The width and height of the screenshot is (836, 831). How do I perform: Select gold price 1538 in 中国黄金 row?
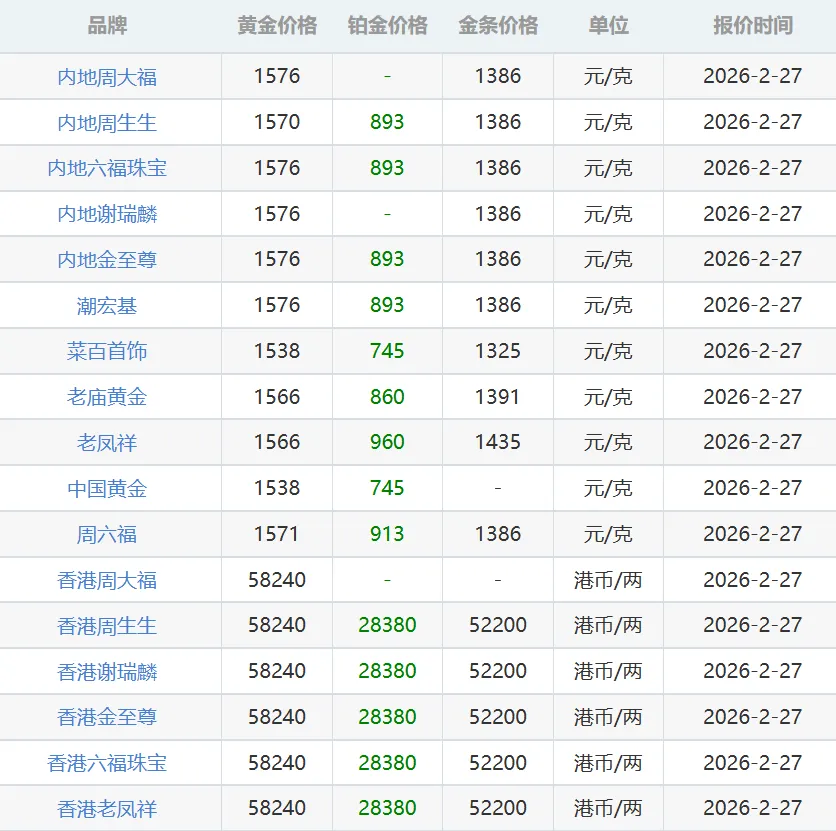click(277, 488)
